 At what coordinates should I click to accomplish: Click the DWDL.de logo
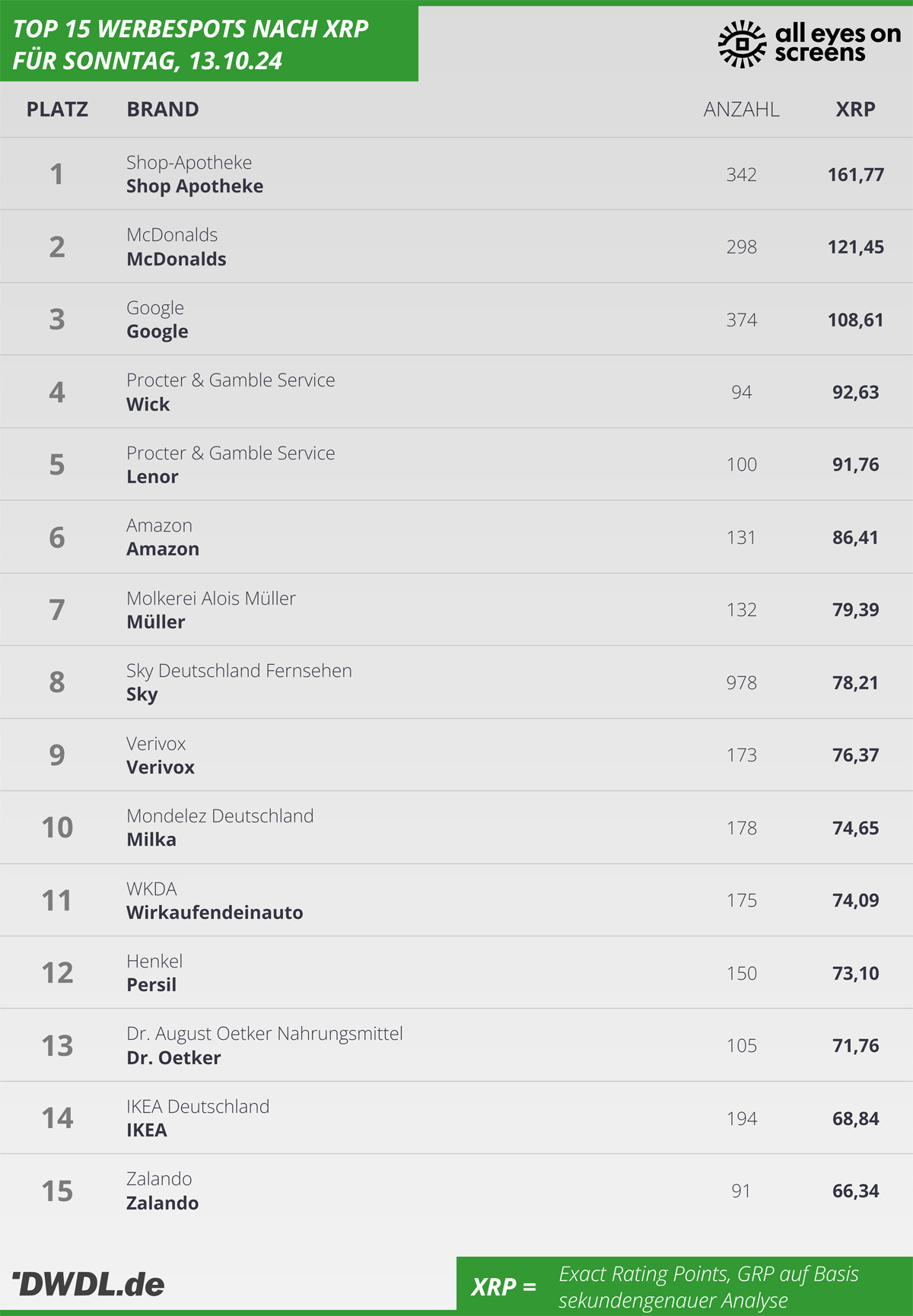click(88, 1284)
